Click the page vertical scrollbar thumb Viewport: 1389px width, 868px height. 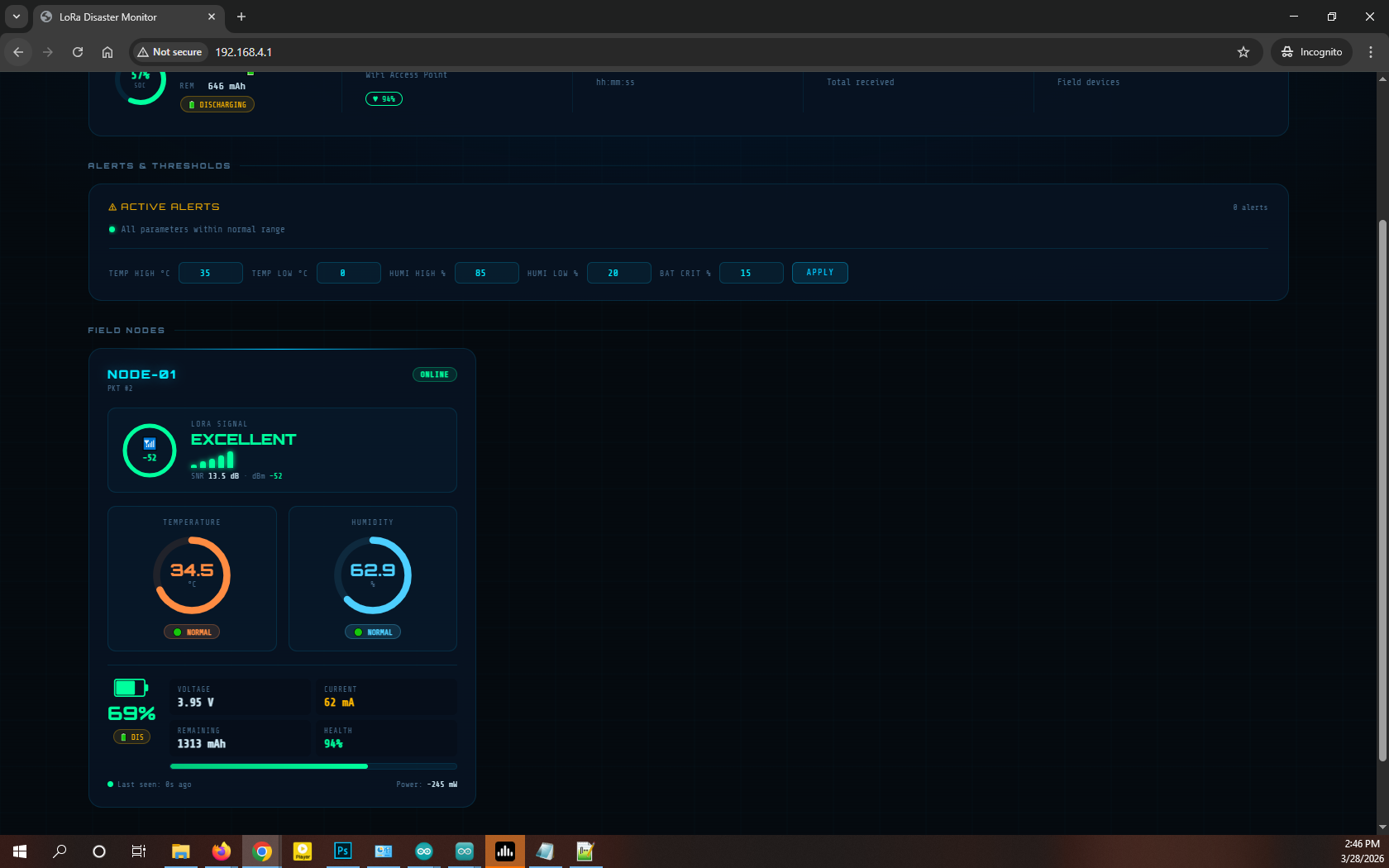tap(1382, 491)
